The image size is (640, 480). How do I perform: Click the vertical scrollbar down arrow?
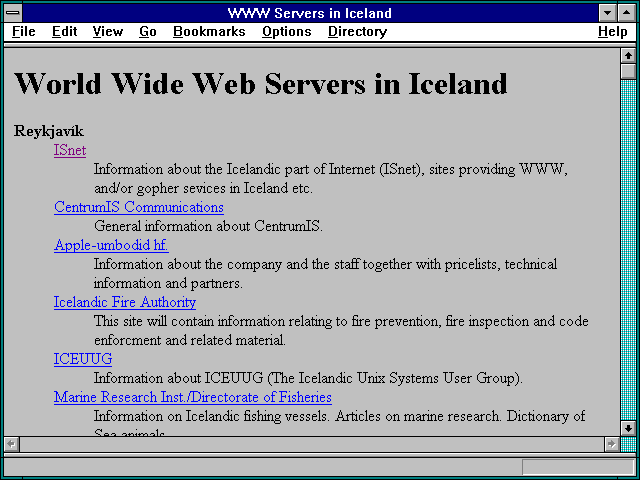(628, 428)
